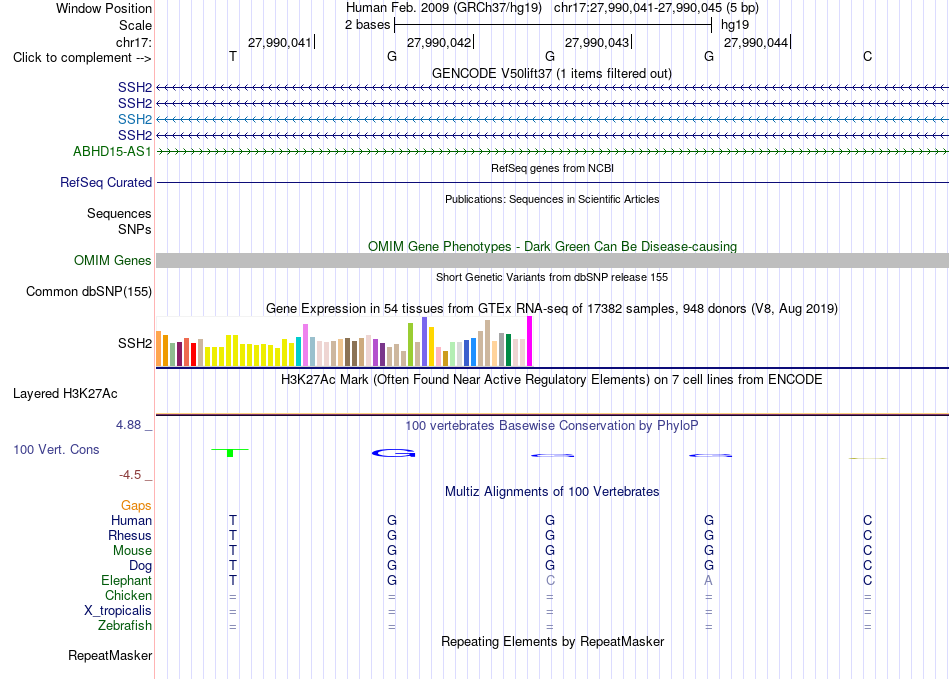Click the tall blue-violet bar in the GTEx chart

[425, 342]
